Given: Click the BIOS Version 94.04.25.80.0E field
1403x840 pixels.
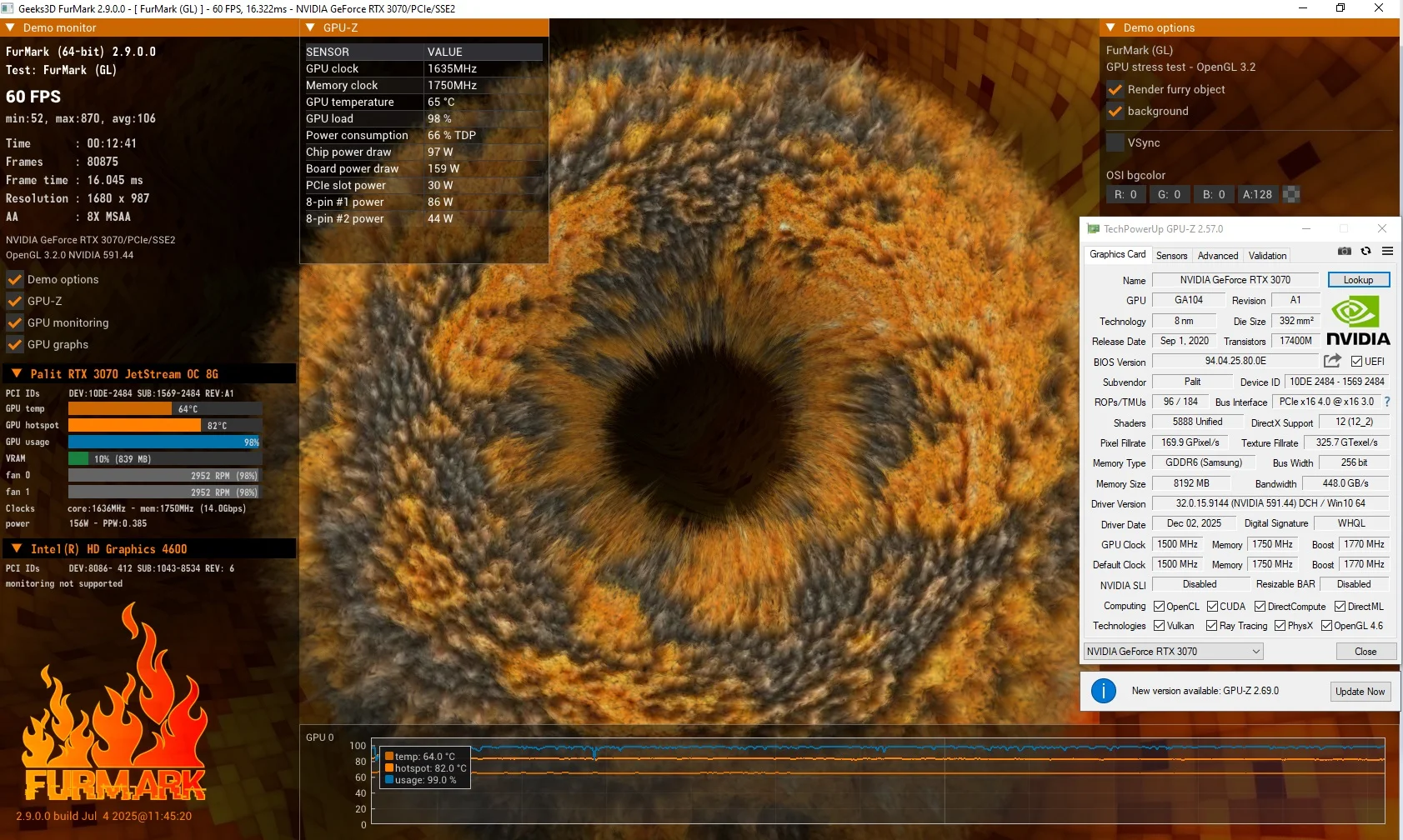Looking at the screenshot, I should [1235, 361].
